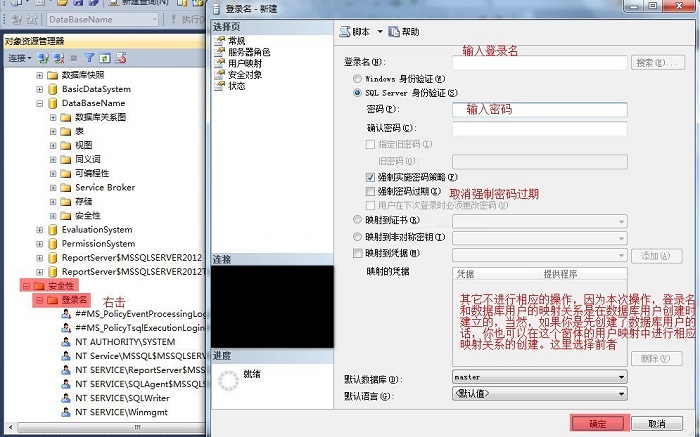This screenshot has height=437, width=700.
Task: Select the 映射到非对称密钥 radio button
Action: pyautogui.click(x=357, y=237)
